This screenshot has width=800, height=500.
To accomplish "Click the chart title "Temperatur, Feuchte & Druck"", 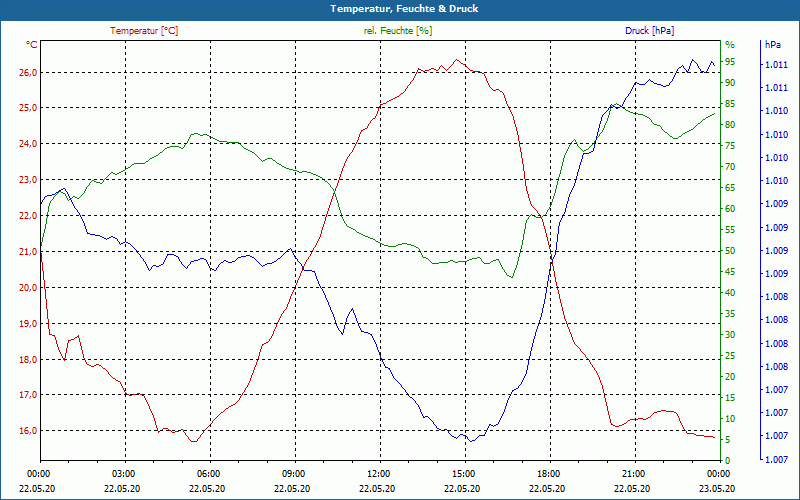I will click(404, 9).
